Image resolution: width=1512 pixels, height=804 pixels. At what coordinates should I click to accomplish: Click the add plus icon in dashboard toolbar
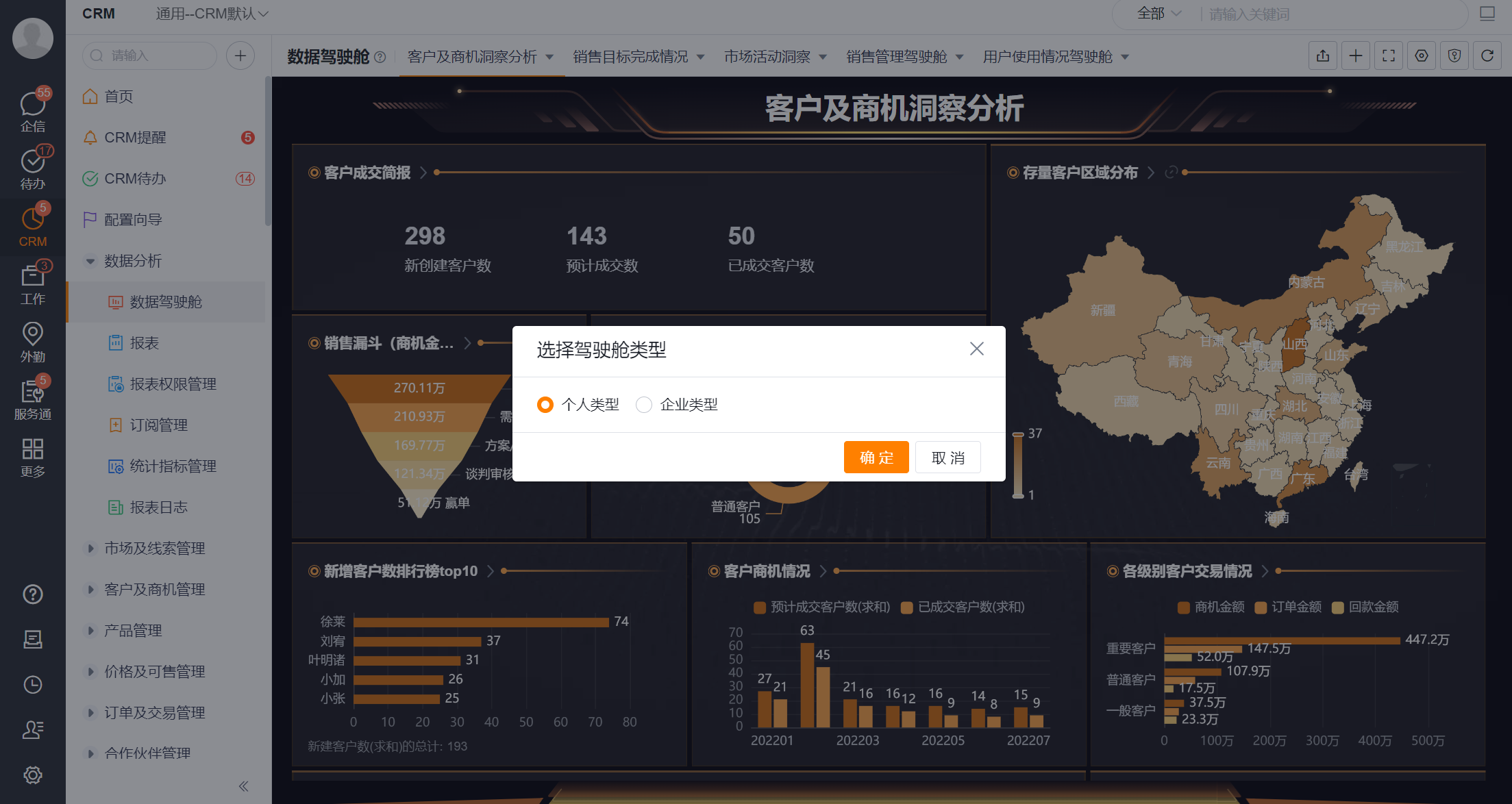pos(1356,56)
